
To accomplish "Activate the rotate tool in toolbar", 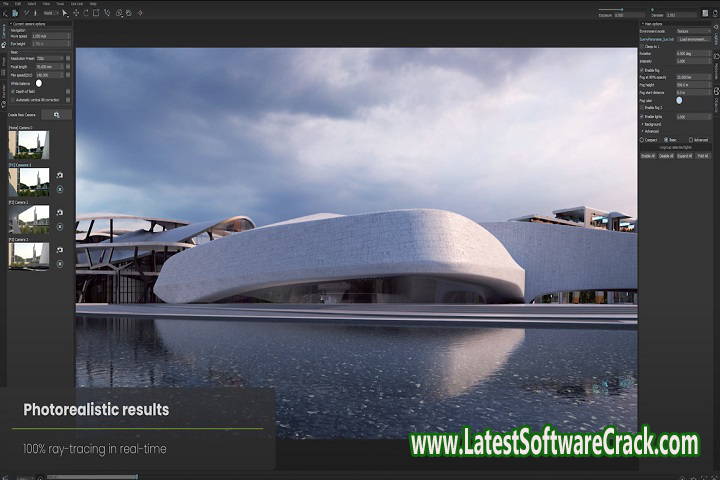I will click(85, 13).
